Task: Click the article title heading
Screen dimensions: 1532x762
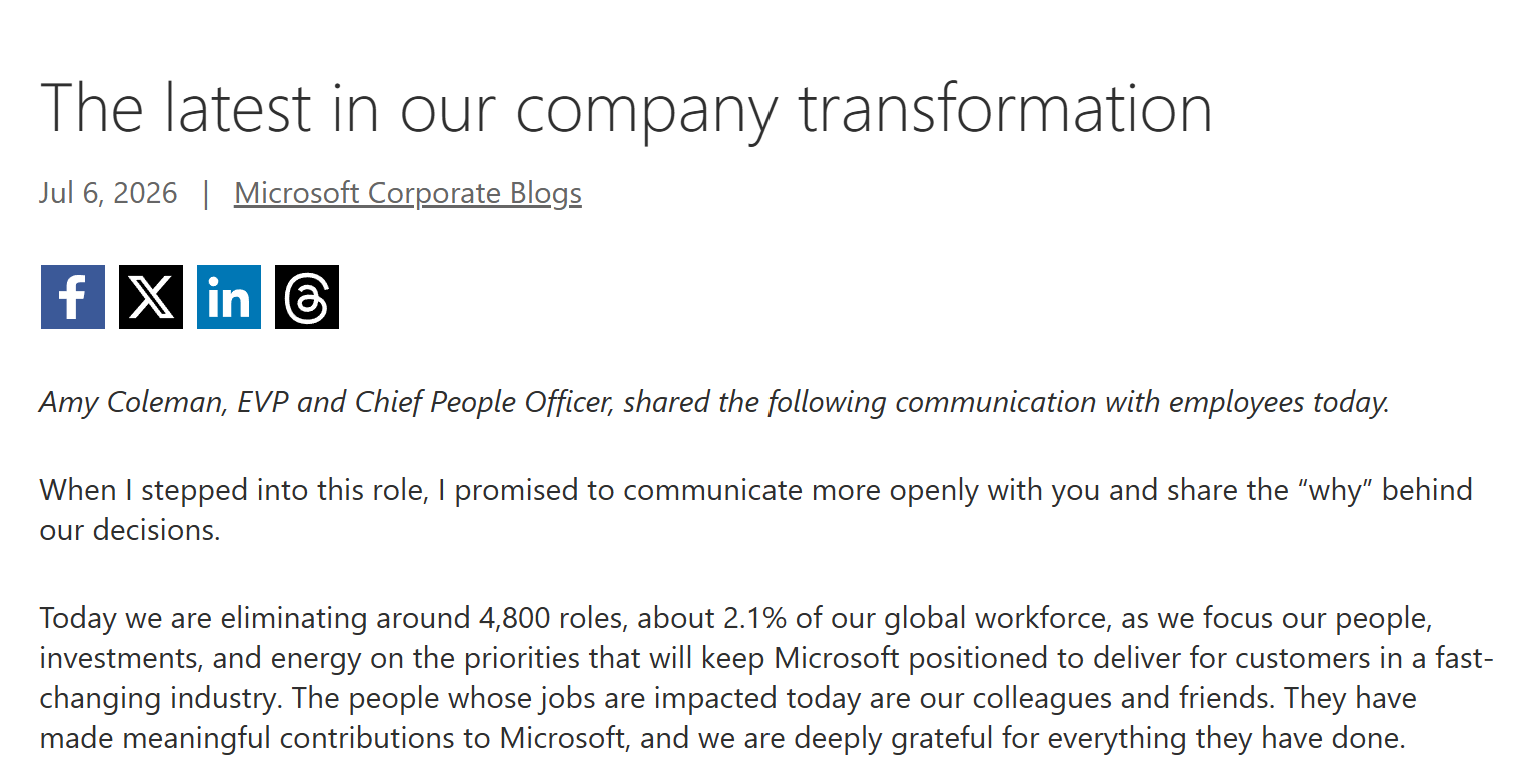Action: [626, 108]
